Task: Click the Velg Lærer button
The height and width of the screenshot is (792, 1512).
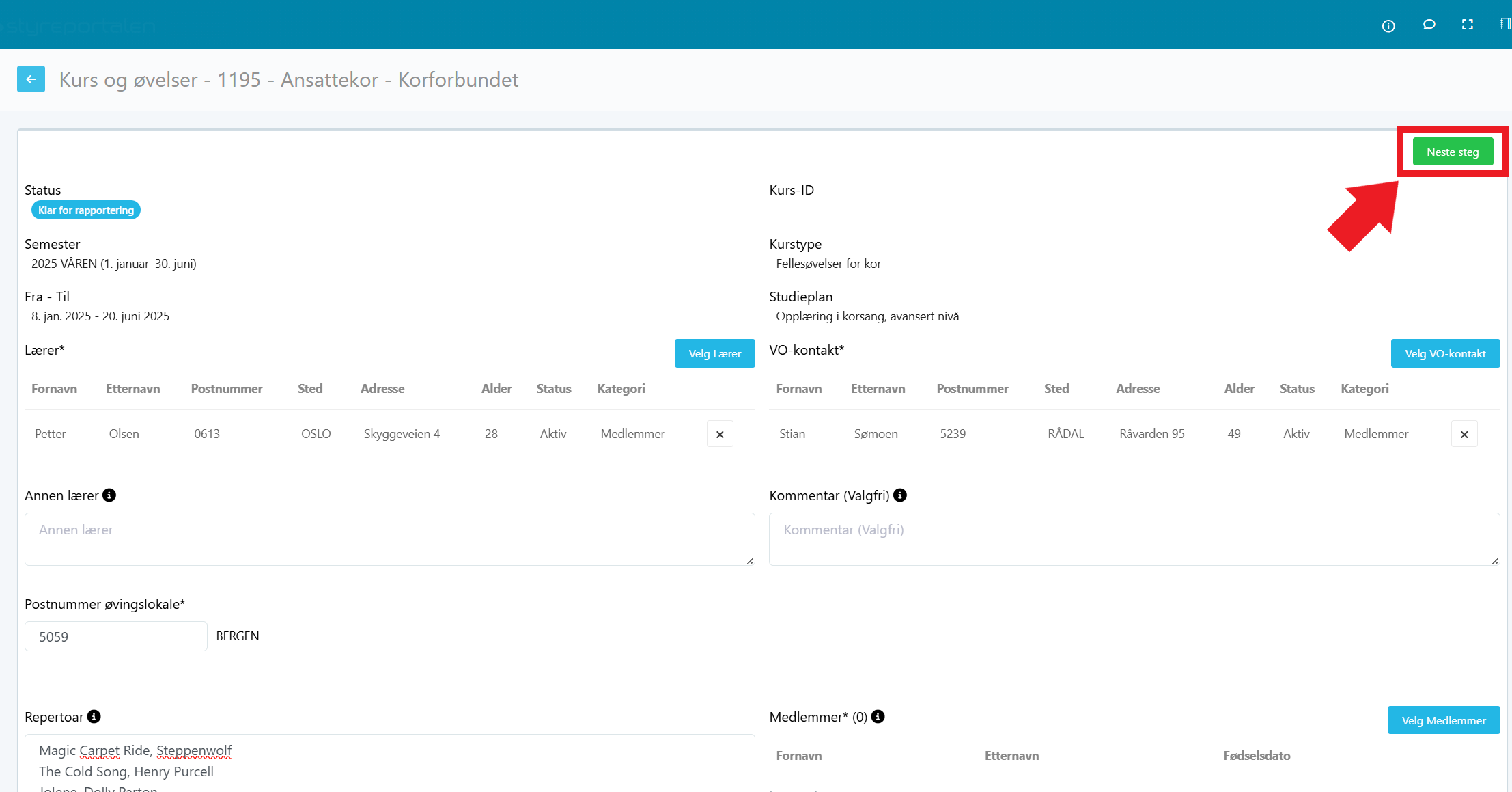Action: coord(714,353)
